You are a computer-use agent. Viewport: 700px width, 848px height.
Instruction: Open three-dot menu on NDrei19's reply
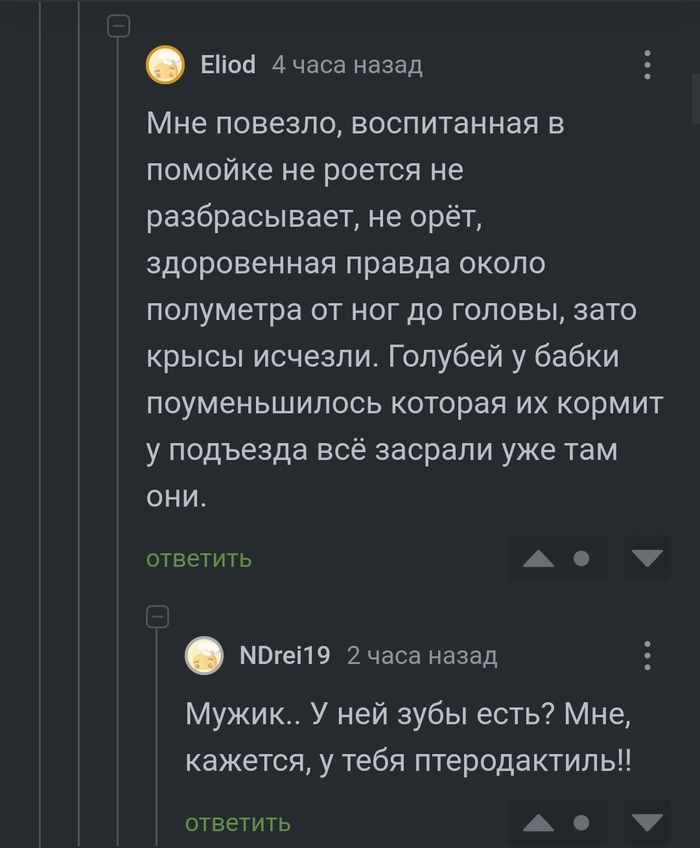pyautogui.click(x=648, y=656)
